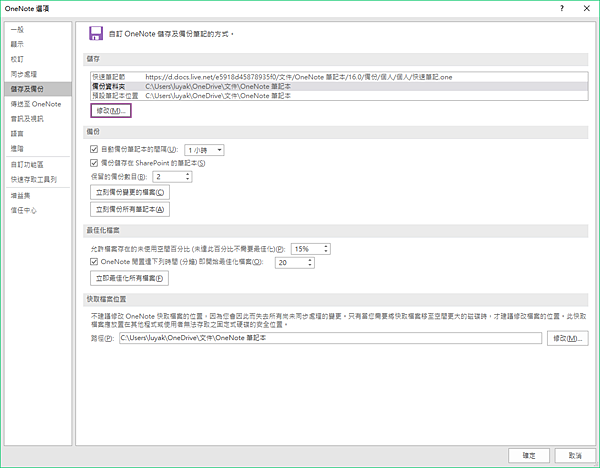Increase the number of backup copies kept
The width and height of the screenshot is (600, 468).
188,174
